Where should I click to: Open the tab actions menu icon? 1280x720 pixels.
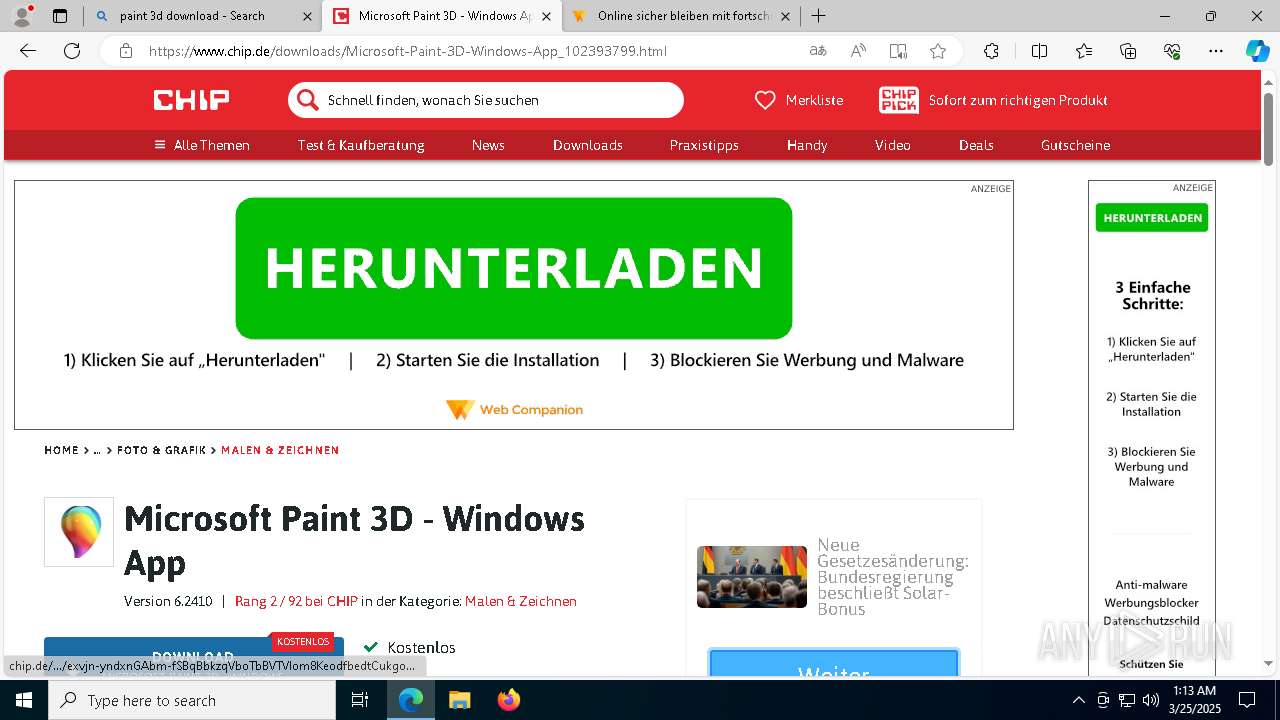point(60,16)
